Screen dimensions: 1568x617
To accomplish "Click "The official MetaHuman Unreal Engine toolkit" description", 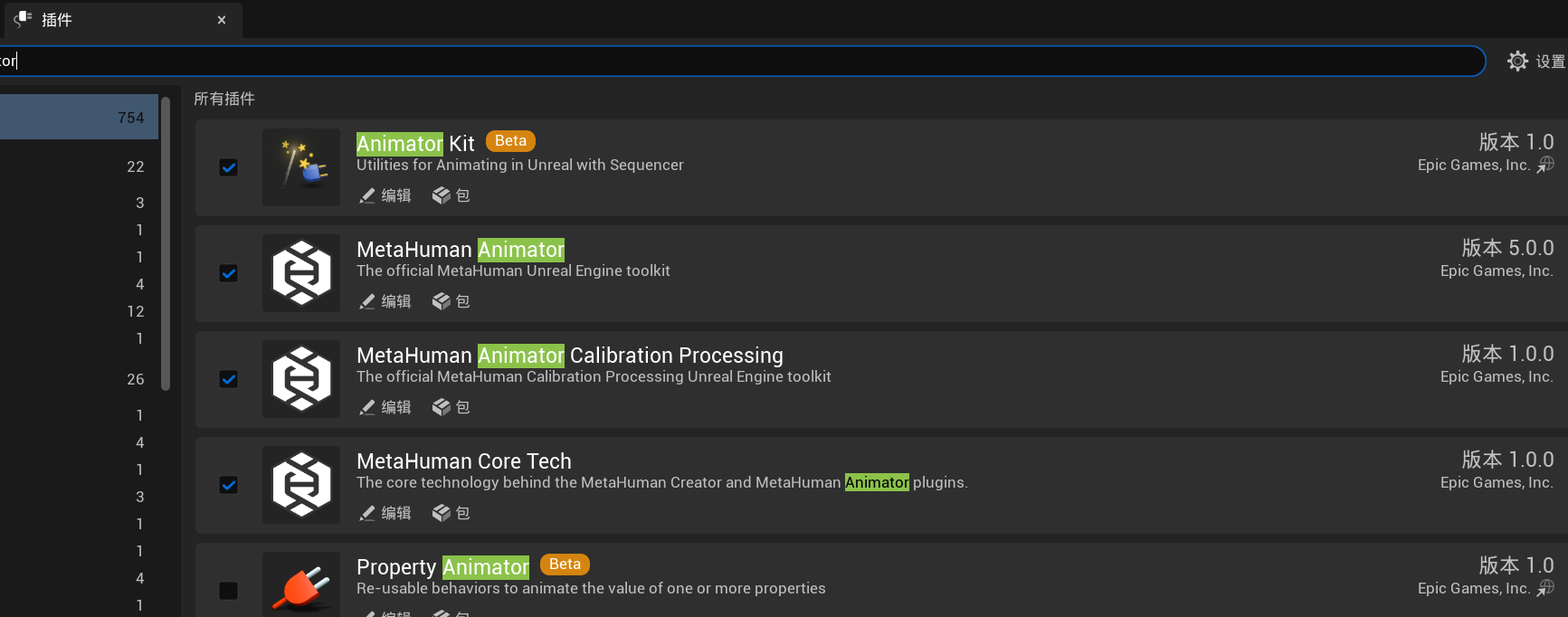I will tap(513, 271).
